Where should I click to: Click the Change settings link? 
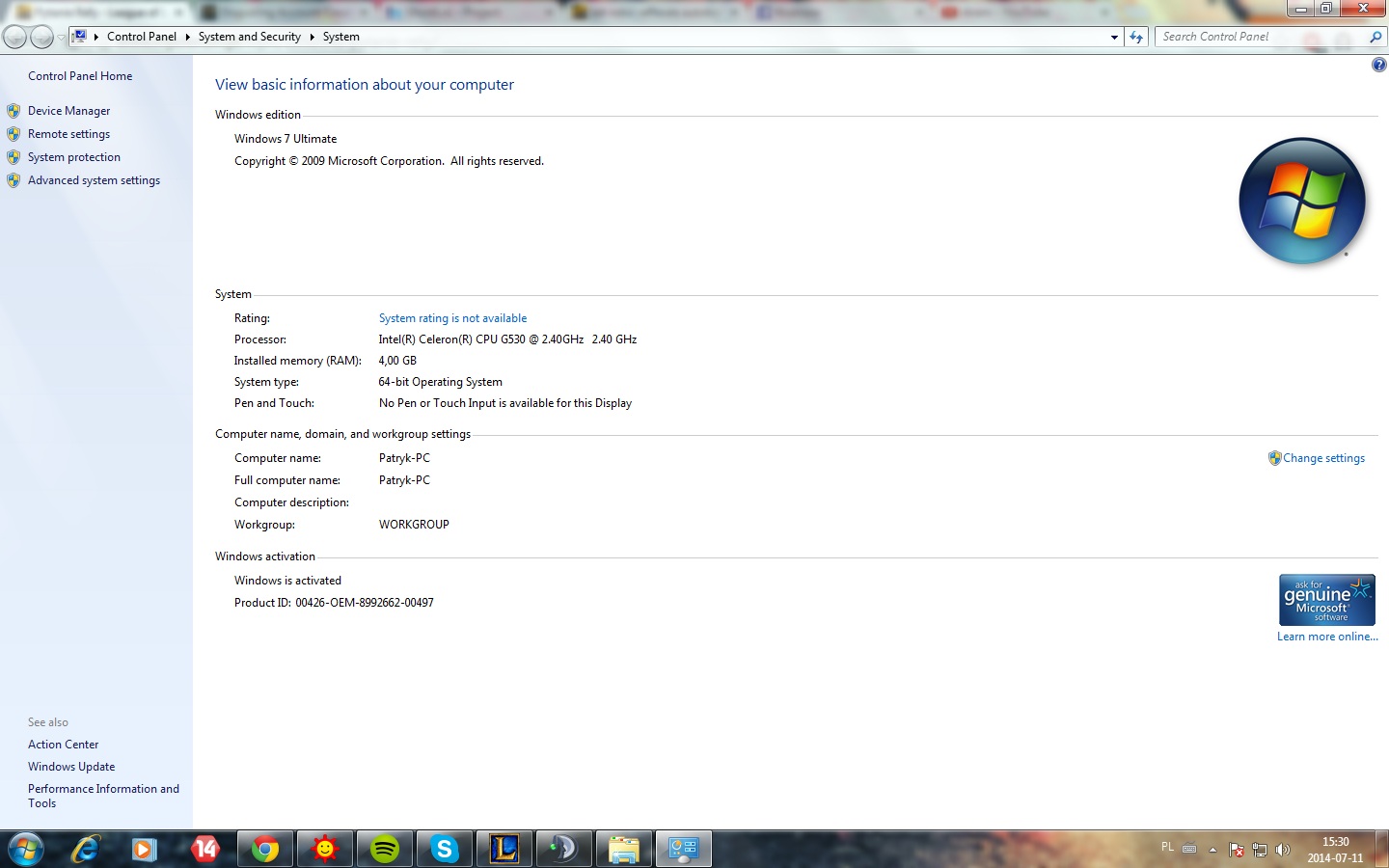[1324, 458]
